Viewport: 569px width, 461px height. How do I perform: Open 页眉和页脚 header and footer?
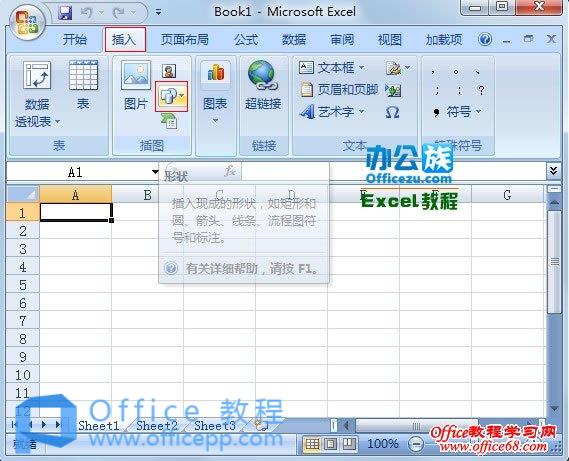point(339,90)
